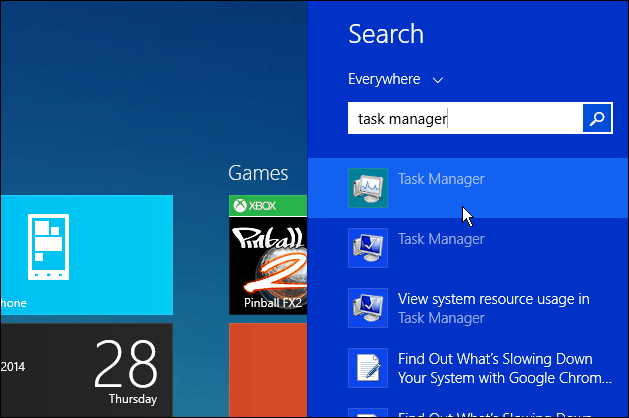
Task: Open the orange-red tile under Pinball FX2
Action: click(268, 370)
